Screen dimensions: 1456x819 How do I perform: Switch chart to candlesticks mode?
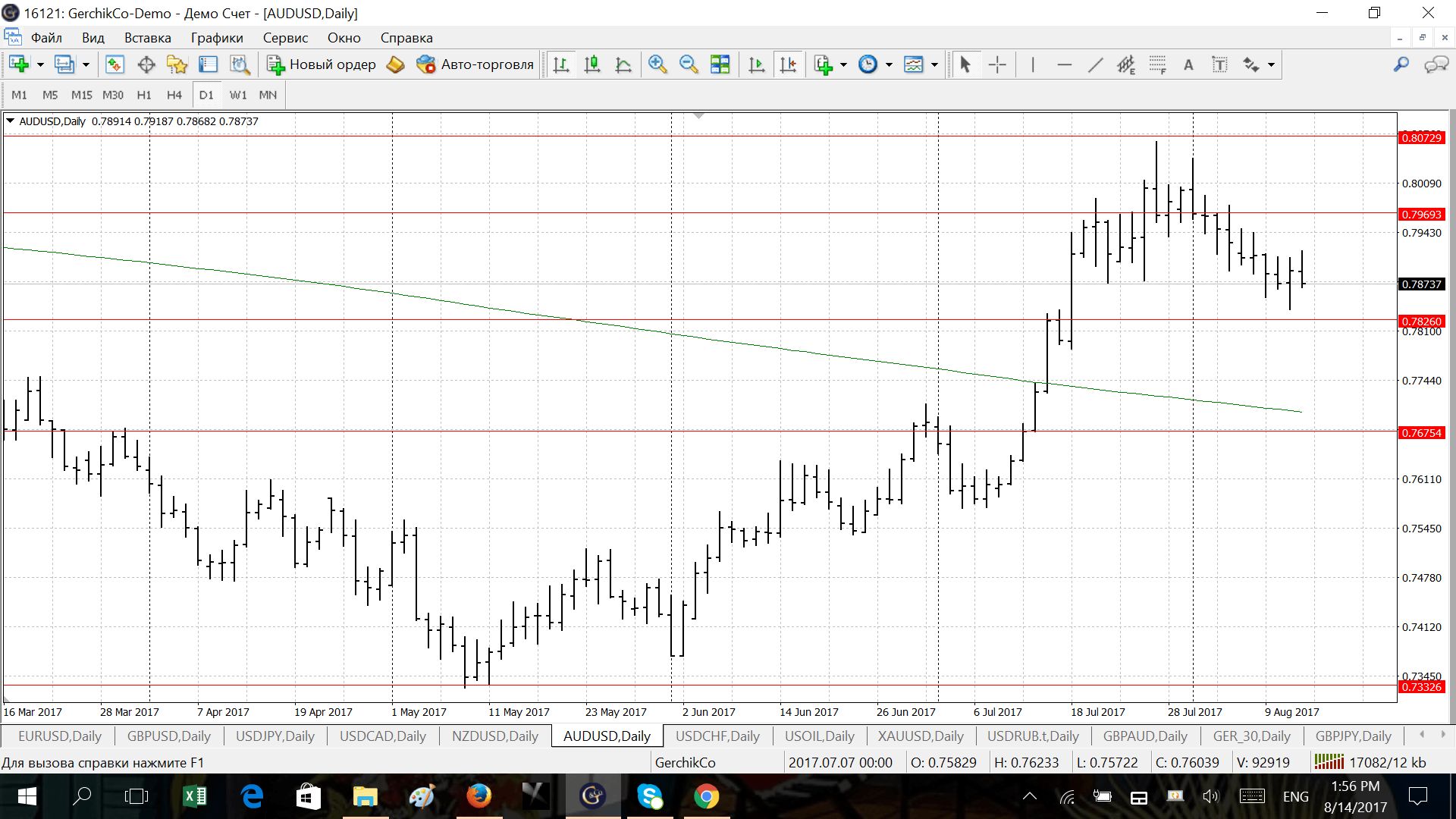click(x=592, y=64)
